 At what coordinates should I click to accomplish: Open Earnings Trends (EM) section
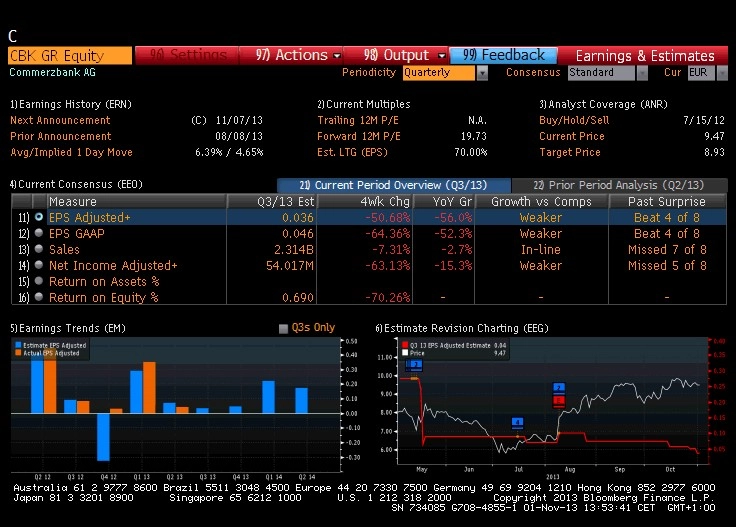click(68, 328)
